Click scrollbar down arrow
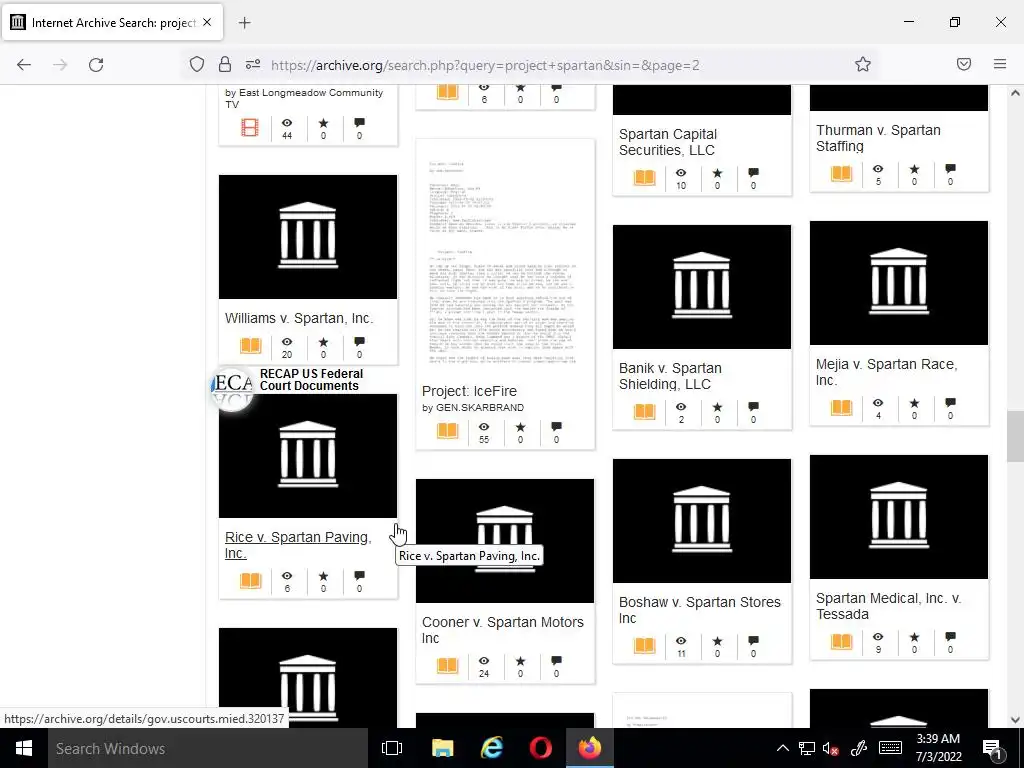The width and height of the screenshot is (1024, 768). (1015, 720)
